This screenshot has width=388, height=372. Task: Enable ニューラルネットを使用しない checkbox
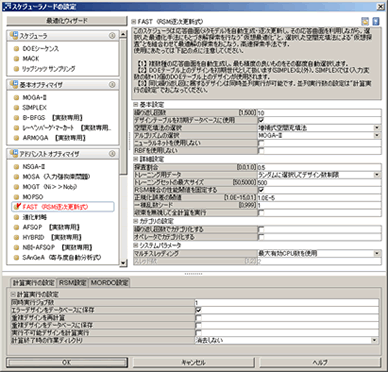click(261, 143)
